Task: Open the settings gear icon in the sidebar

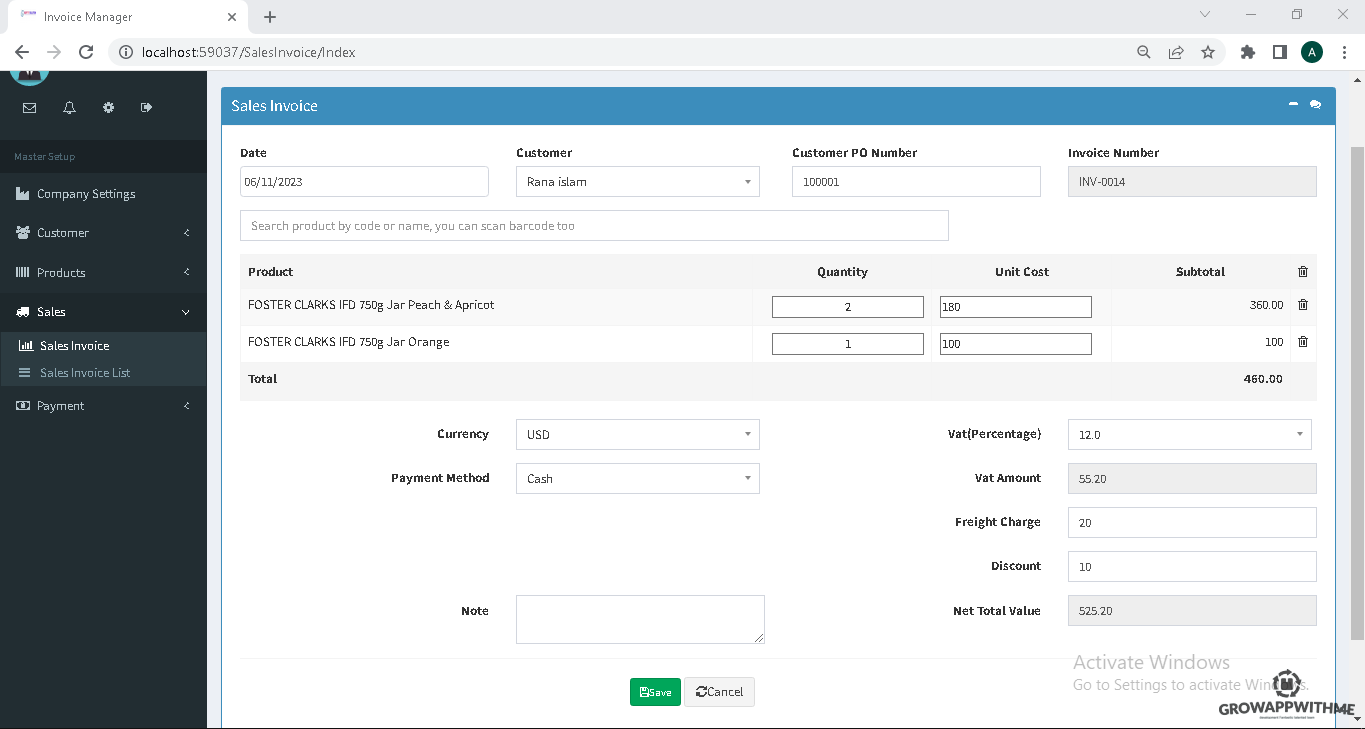Action: pos(107,107)
